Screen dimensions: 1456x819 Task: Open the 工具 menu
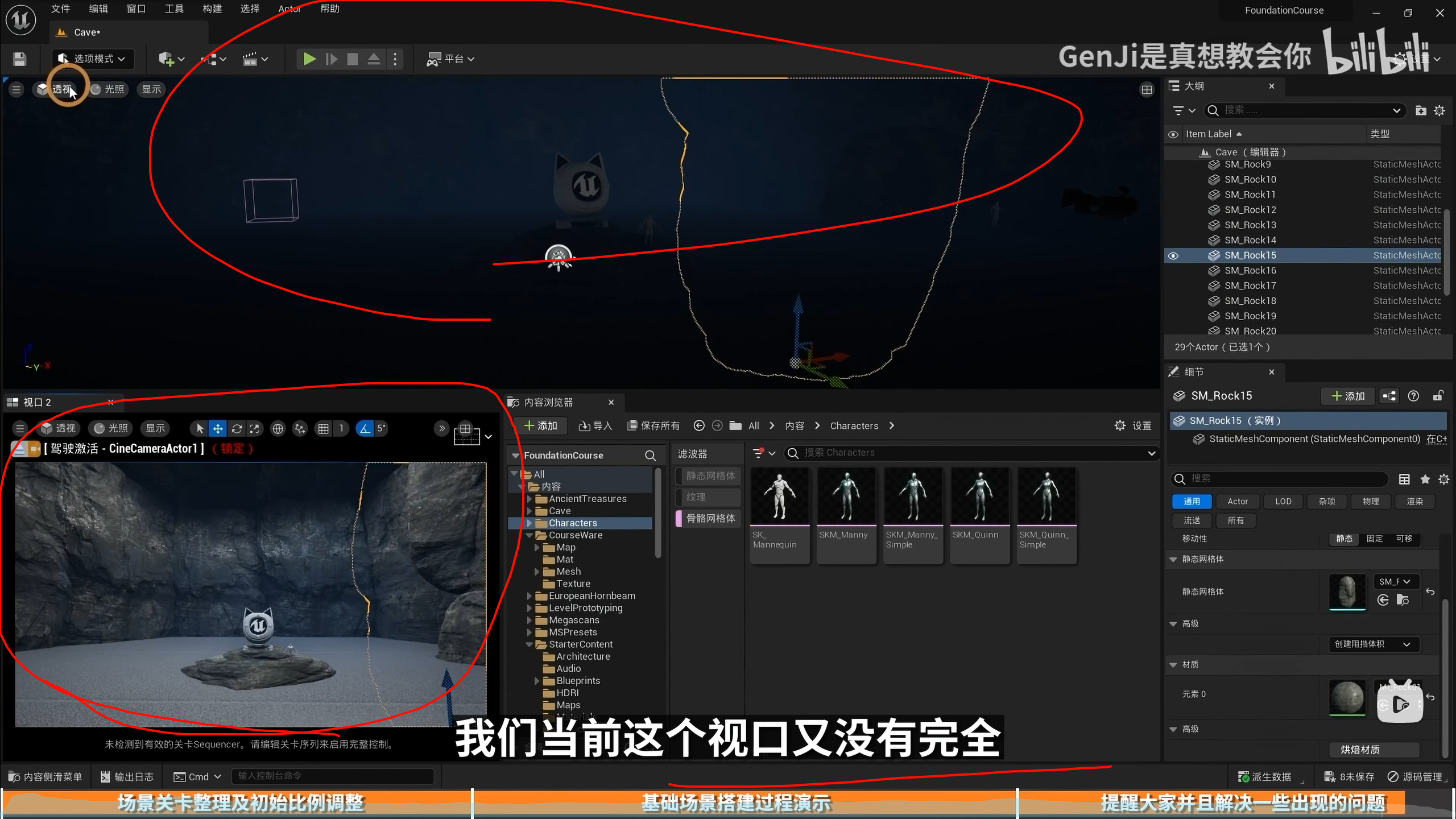pyautogui.click(x=173, y=9)
